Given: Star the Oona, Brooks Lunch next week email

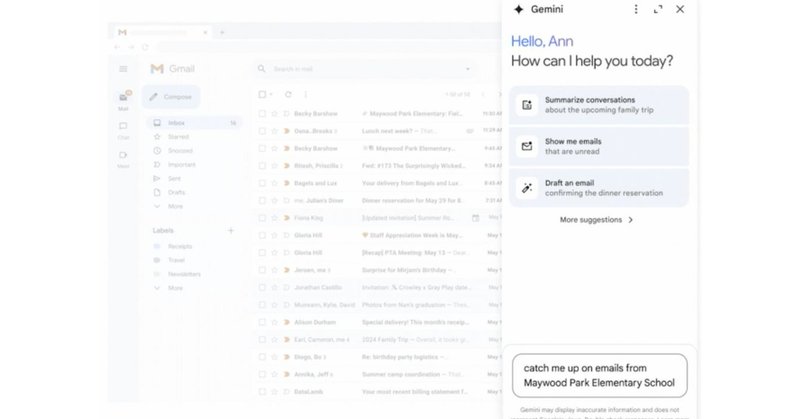Looking at the screenshot, I should [x=274, y=131].
